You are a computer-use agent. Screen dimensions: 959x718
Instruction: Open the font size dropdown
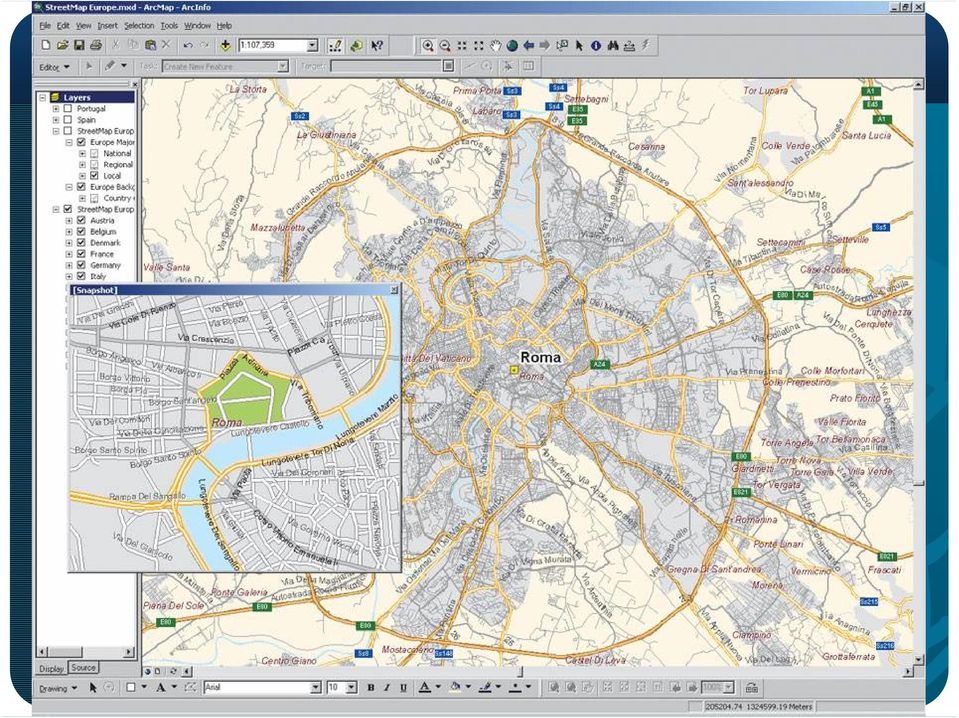pyautogui.click(x=352, y=687)
